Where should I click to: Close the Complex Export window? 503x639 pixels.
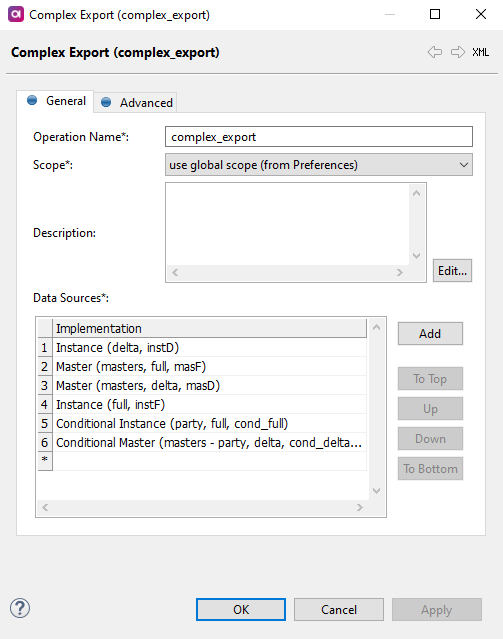(481, 14)
